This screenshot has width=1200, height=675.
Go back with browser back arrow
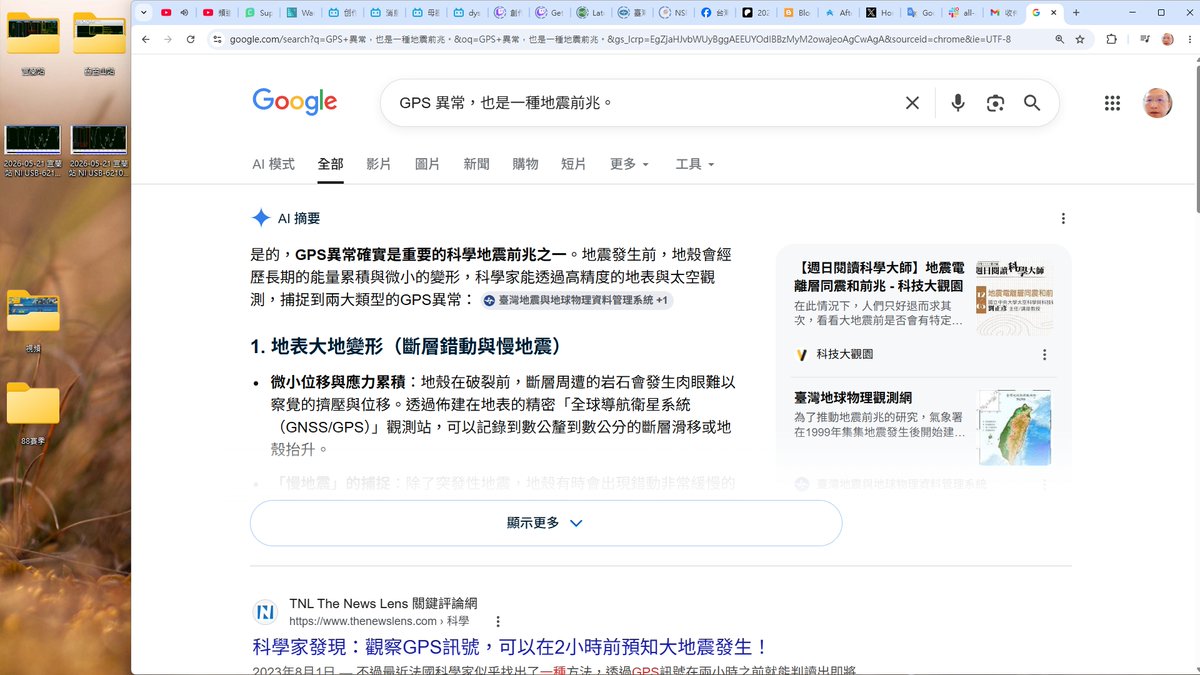click(145, 39)
